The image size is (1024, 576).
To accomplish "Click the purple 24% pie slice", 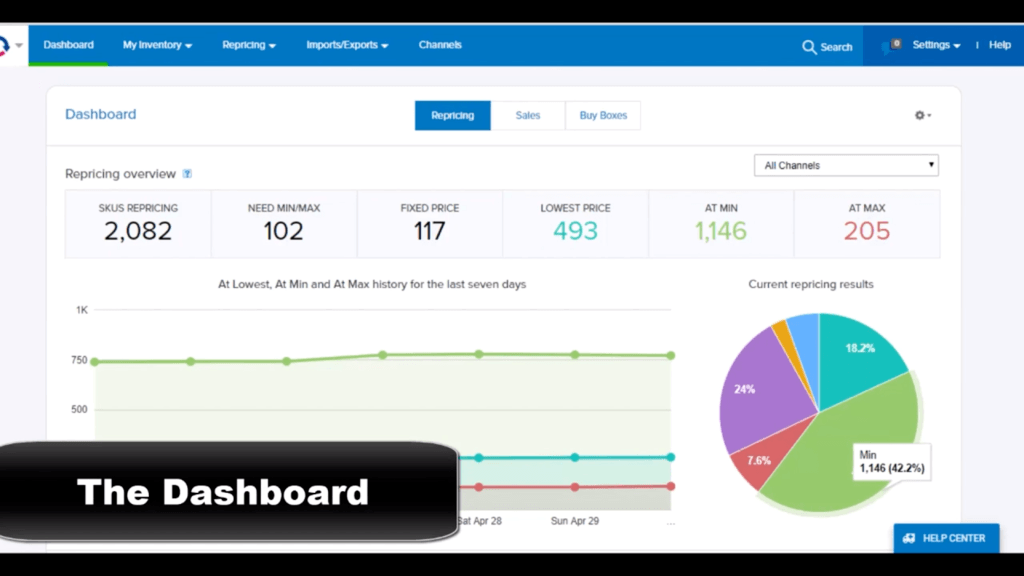I will pyautogui.click(x=760, y=392).
